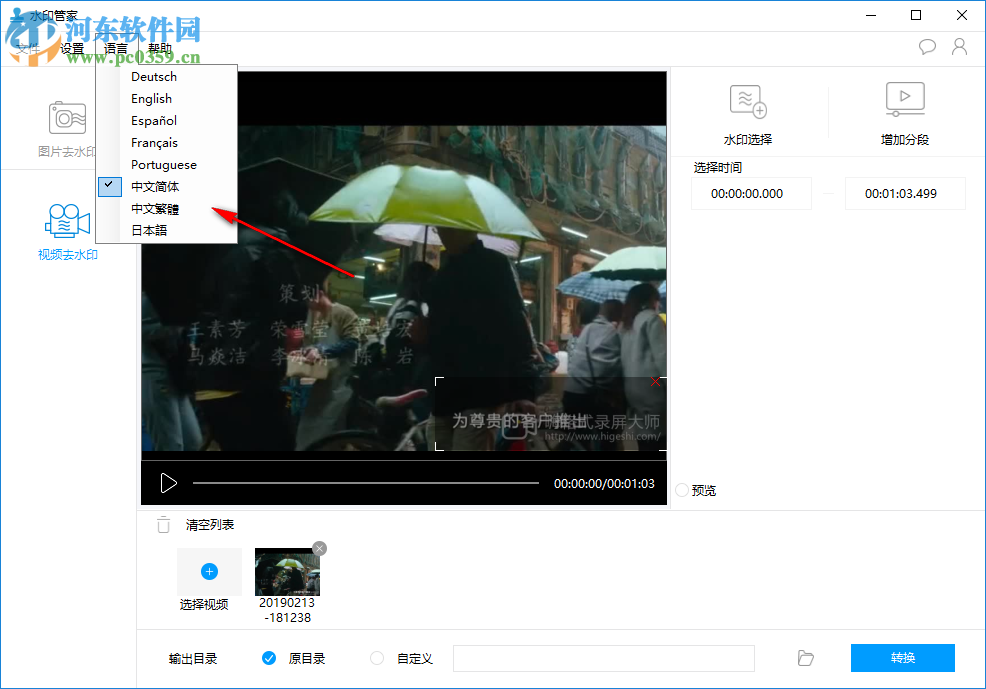Open the output folder browse icon
This screenshot has height=689, width=986.
806,658
